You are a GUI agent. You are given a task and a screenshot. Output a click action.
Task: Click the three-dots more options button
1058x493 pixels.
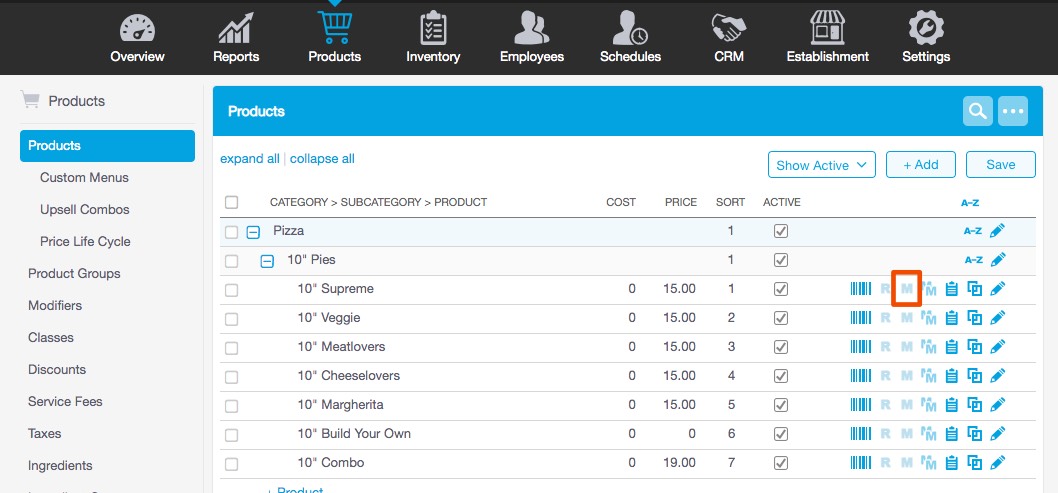1013,111
